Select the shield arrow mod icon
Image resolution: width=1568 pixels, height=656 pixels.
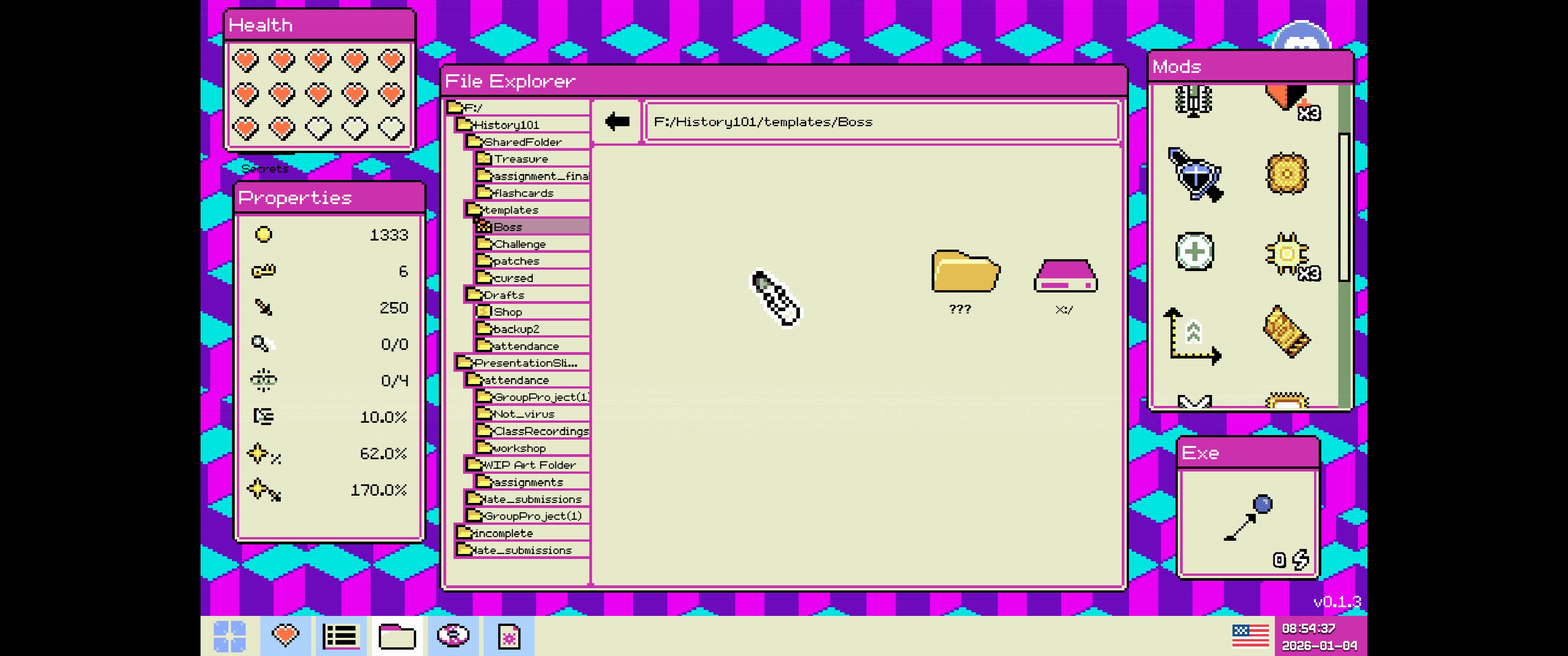pos(1194,174)
